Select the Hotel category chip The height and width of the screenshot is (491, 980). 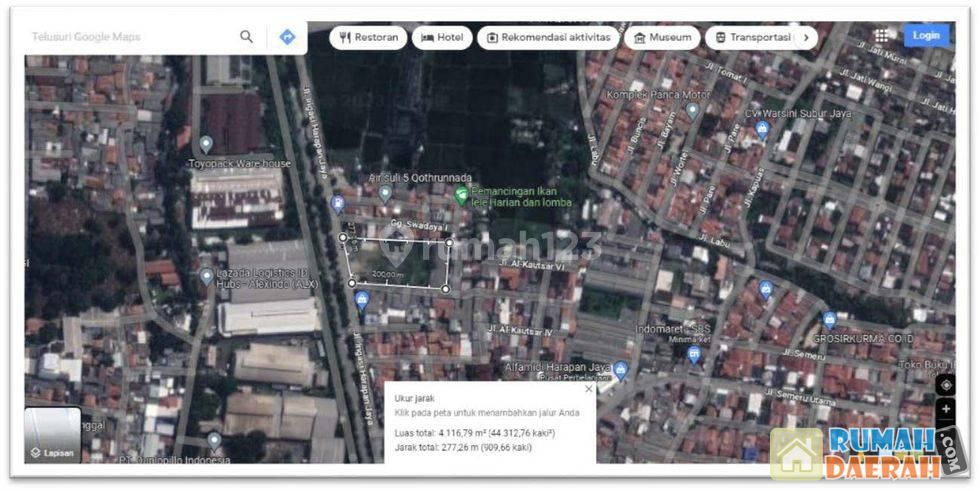click(x=442, y=38)
